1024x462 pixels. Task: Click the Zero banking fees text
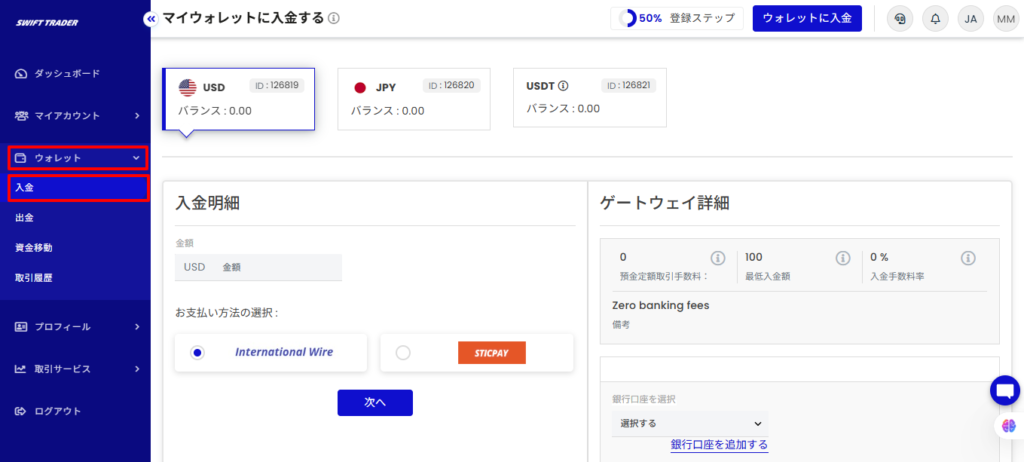click(x=661, y=305)
